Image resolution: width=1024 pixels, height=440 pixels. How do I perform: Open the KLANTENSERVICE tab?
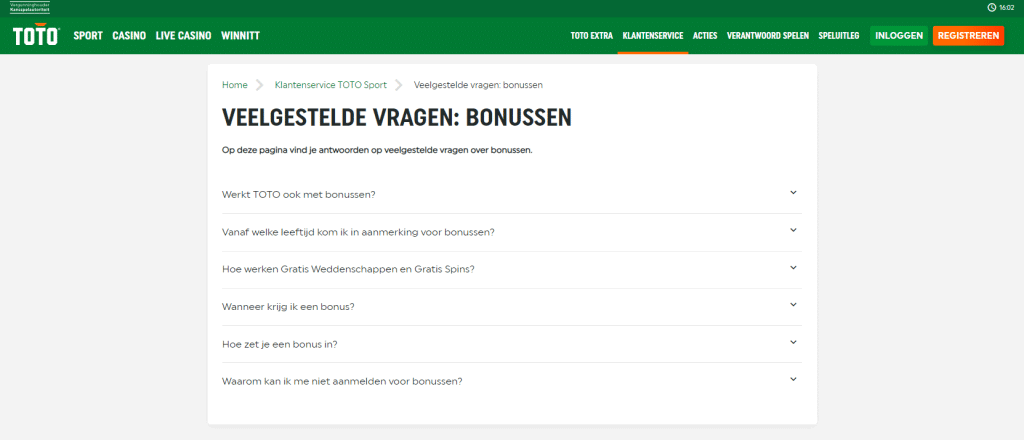click(653, 36)
